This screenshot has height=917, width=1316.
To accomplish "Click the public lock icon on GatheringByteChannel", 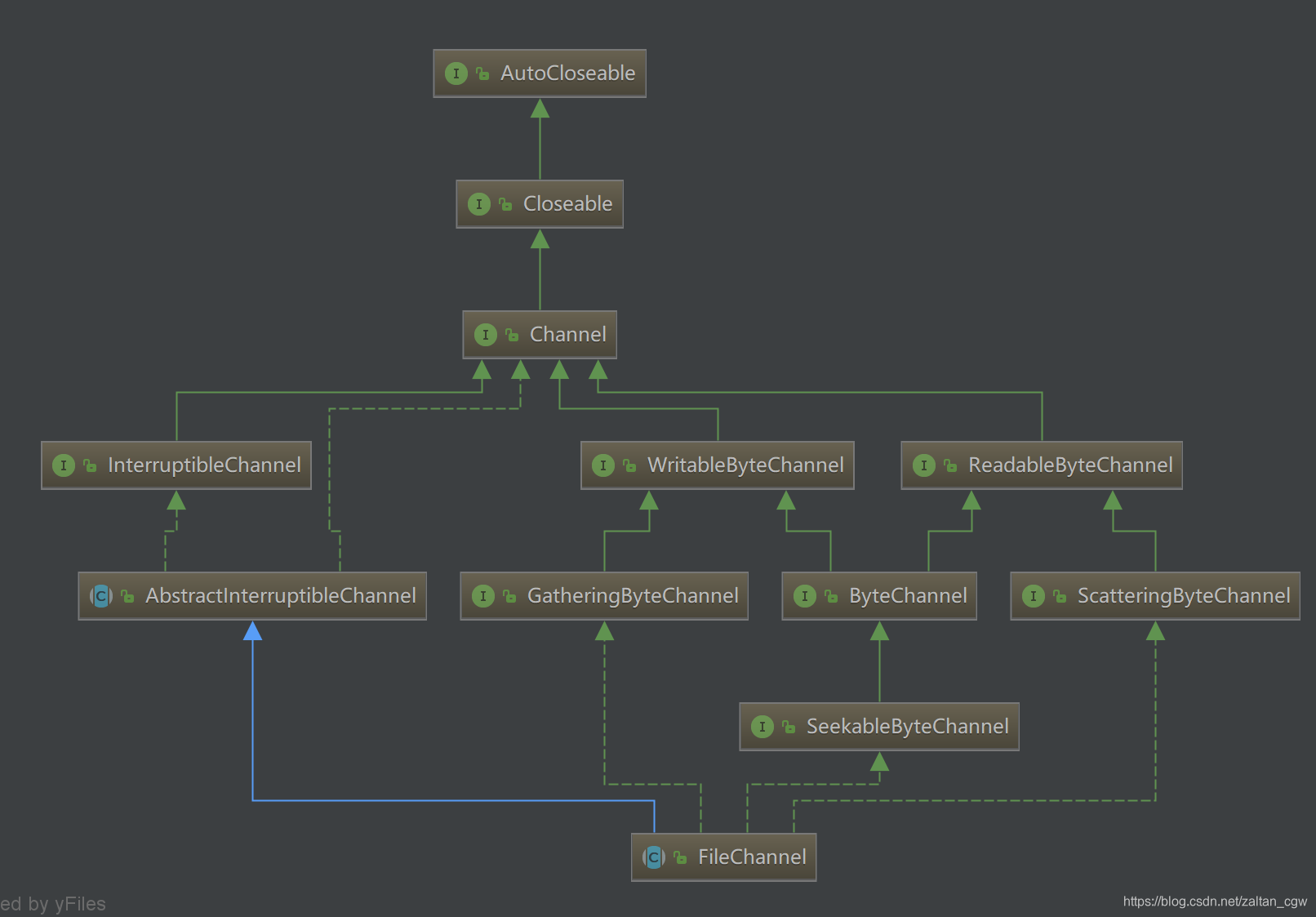I will (509, 596).
